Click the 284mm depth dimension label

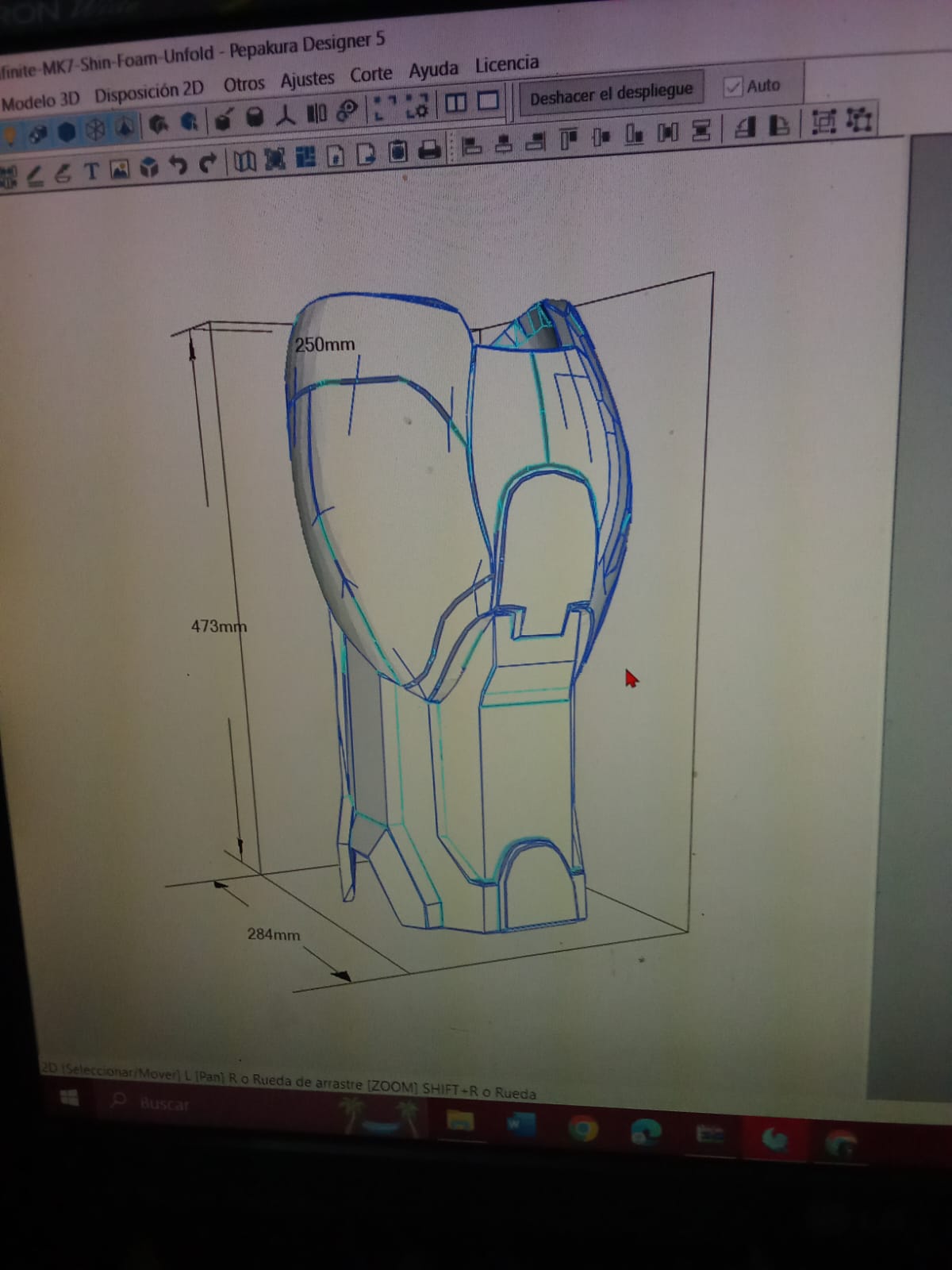coord(274,934)
